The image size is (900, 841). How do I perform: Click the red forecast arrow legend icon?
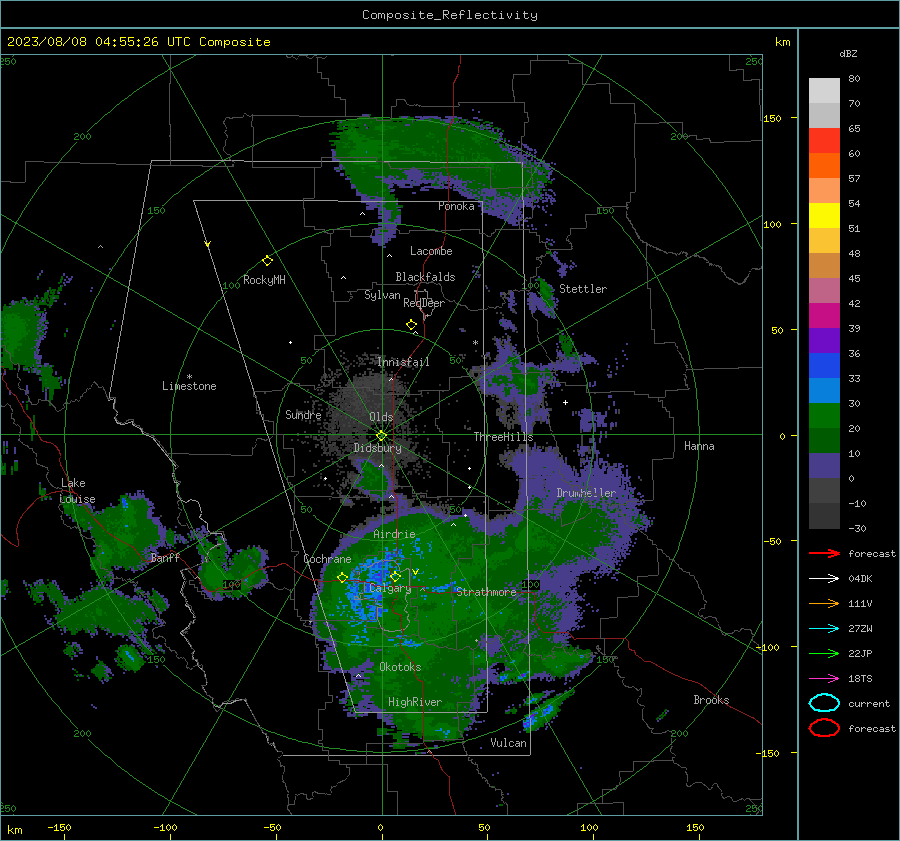click(x=824, y=553)
